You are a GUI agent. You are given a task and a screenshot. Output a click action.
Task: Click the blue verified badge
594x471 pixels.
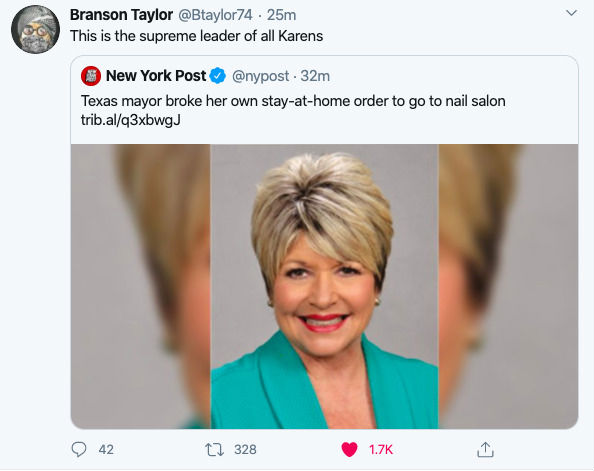[x=218, y=76]
